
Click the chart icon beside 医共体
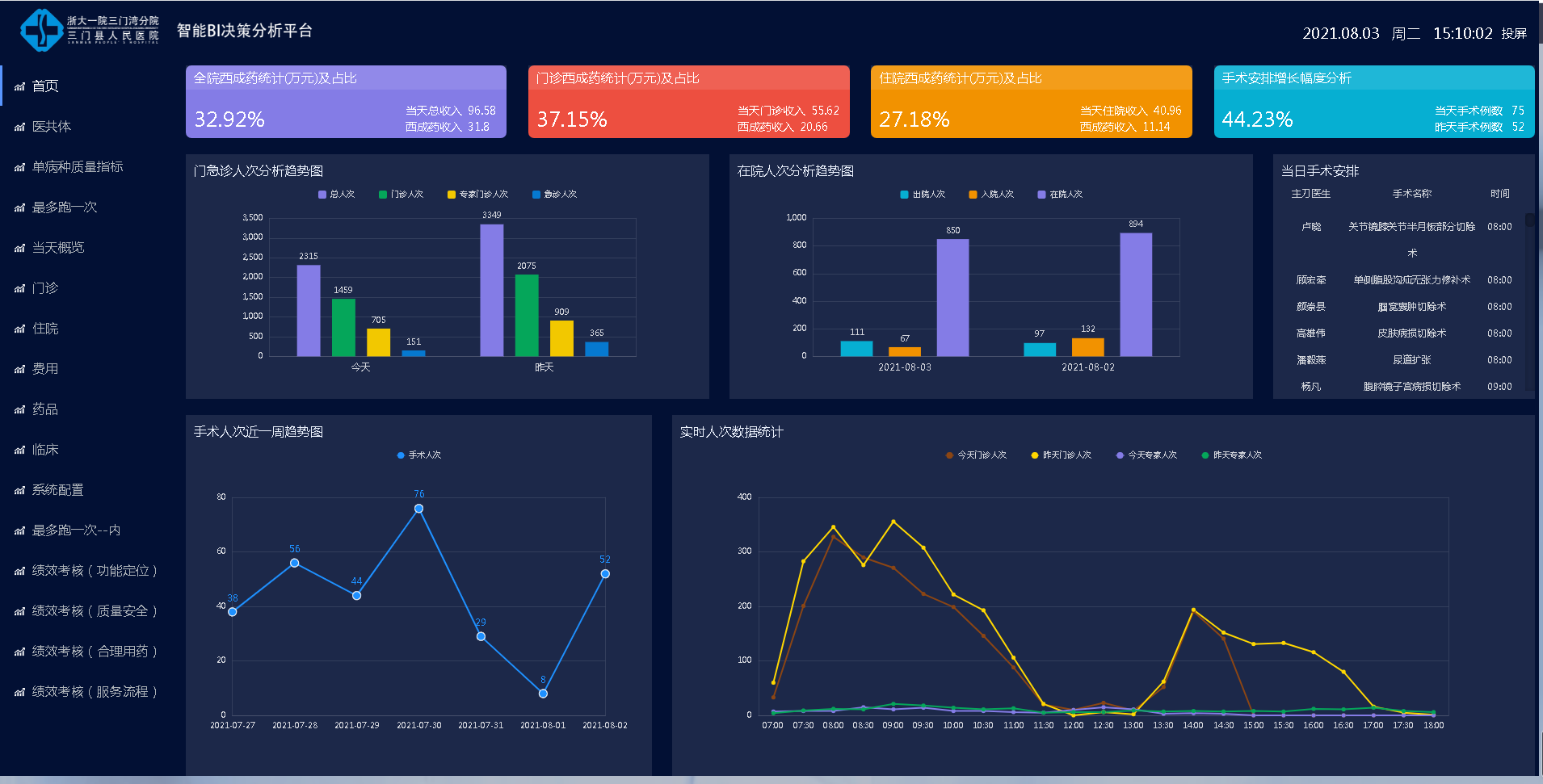tap(19, 127)
